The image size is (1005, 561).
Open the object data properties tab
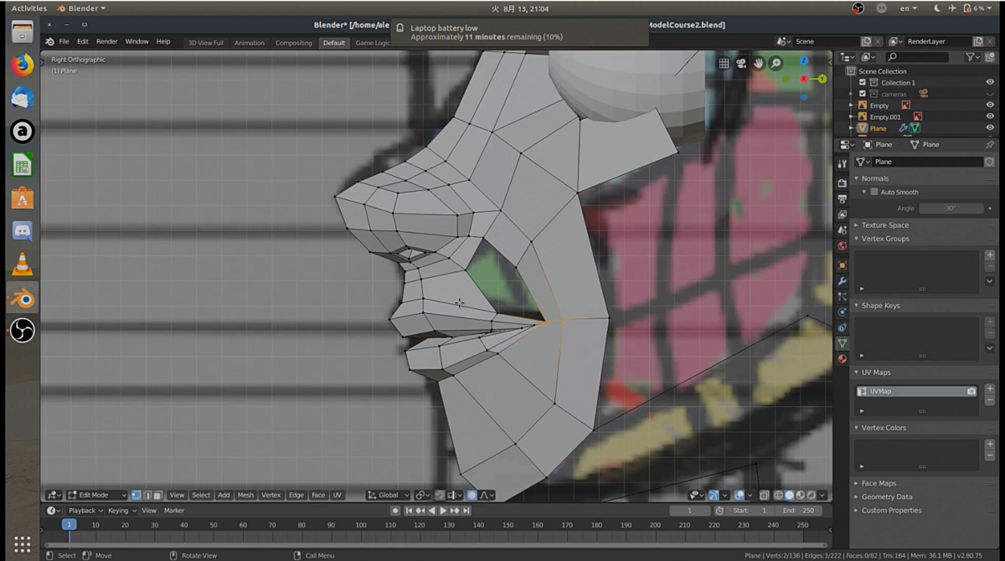click(842, 343)
